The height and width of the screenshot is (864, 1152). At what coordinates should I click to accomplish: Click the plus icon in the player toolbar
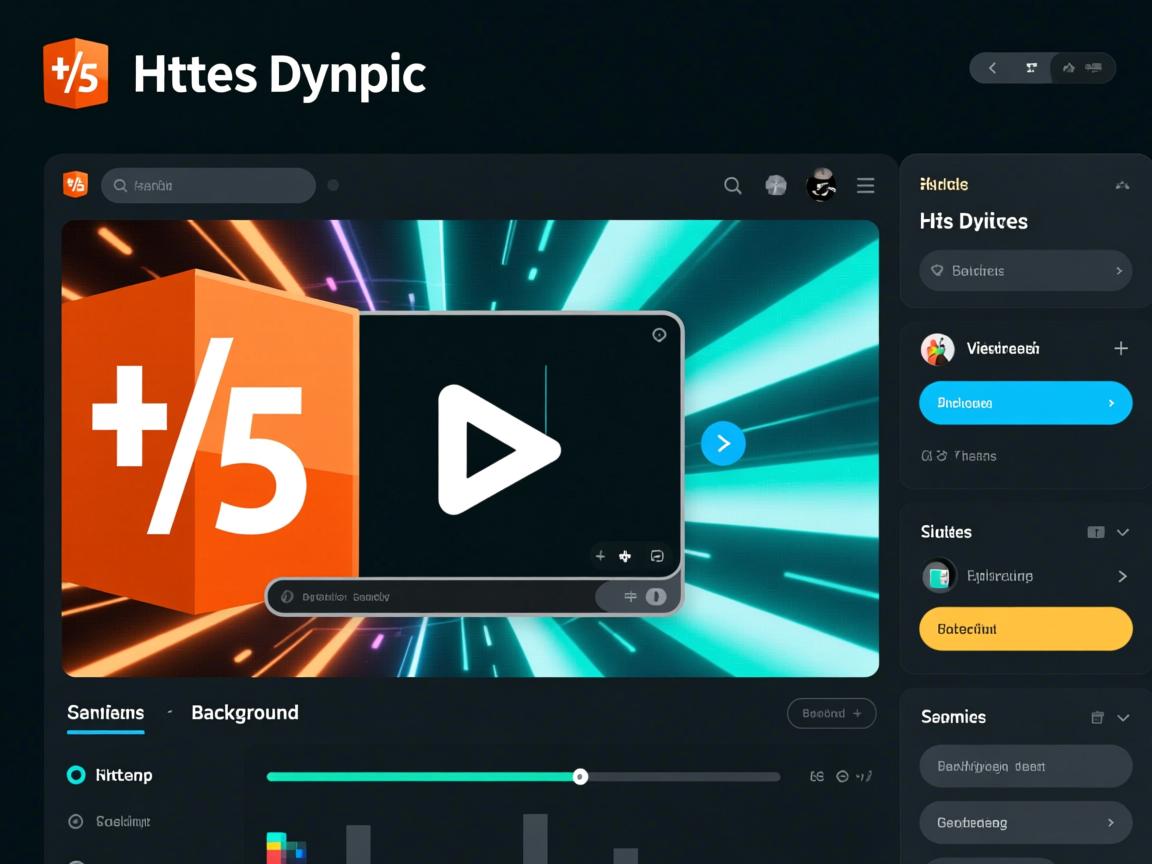600,556
